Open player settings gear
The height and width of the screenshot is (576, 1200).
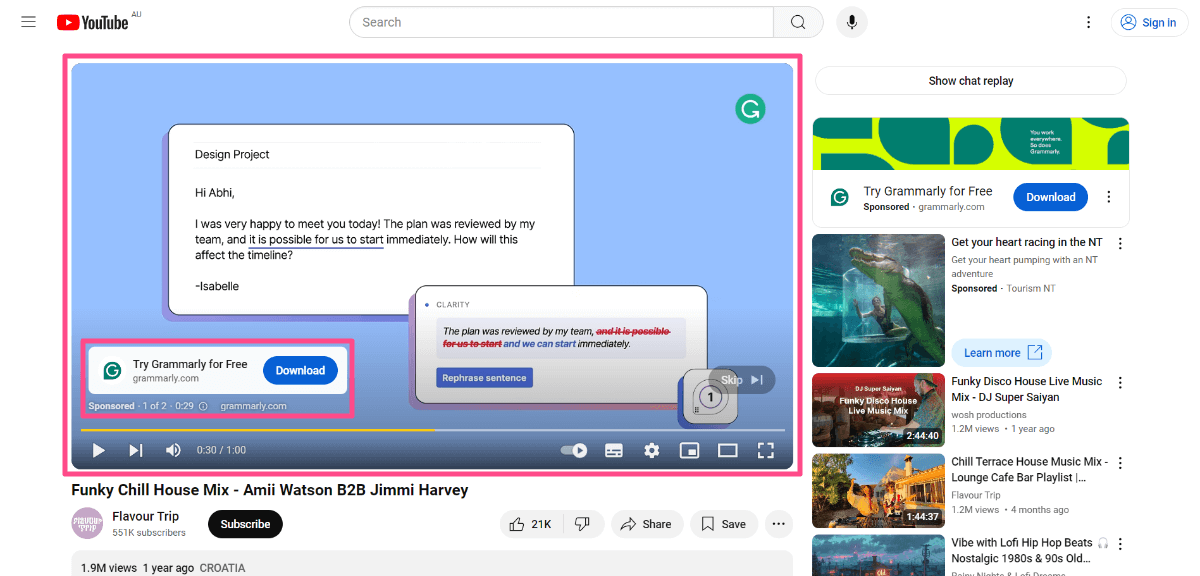pos(652,451)
